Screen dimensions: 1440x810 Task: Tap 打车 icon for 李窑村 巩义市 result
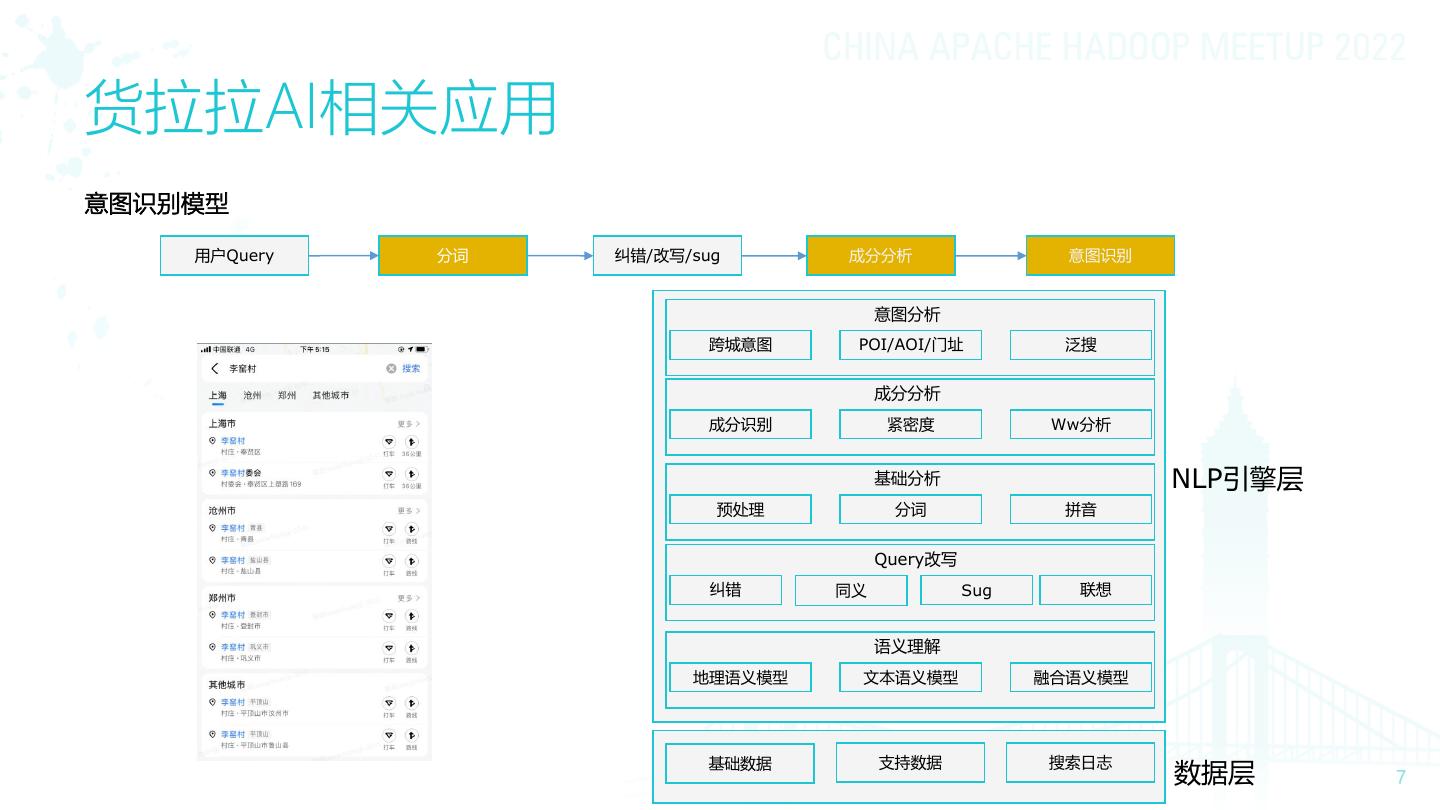click(x=389, y=648)
